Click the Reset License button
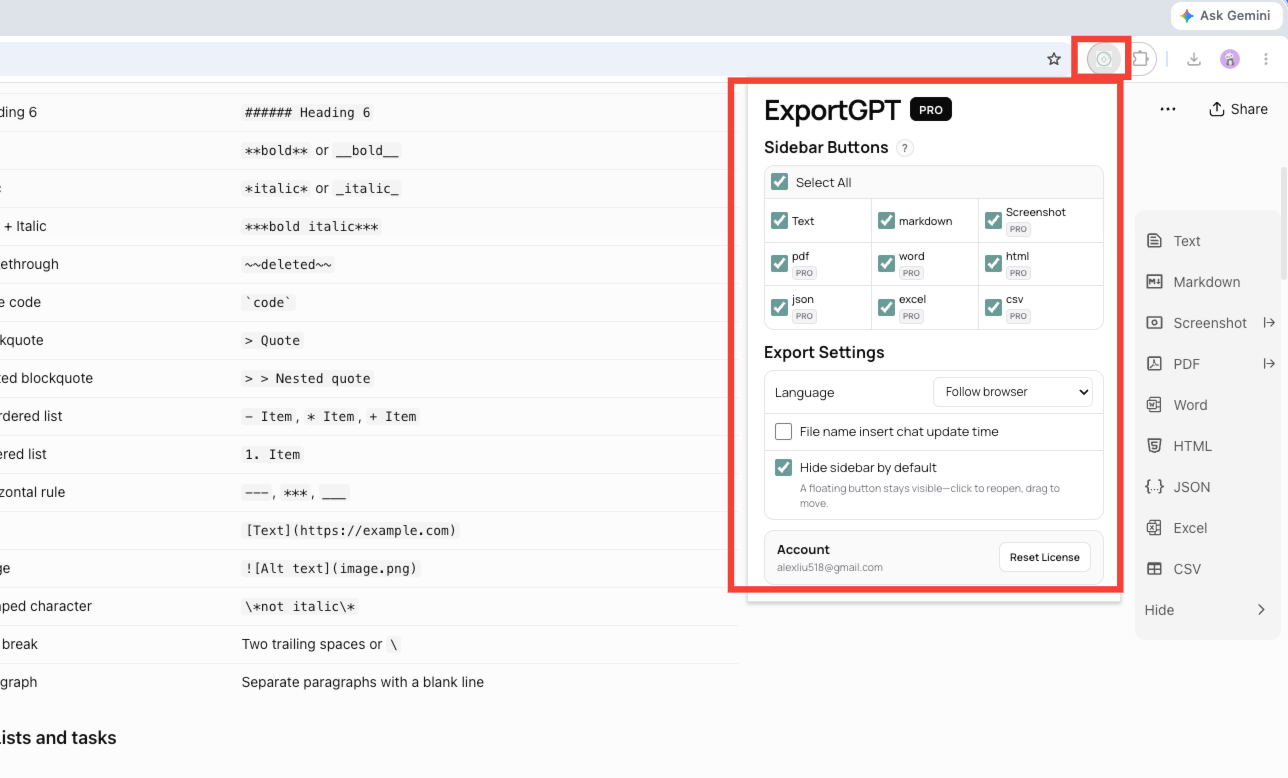 point(1045,557)
